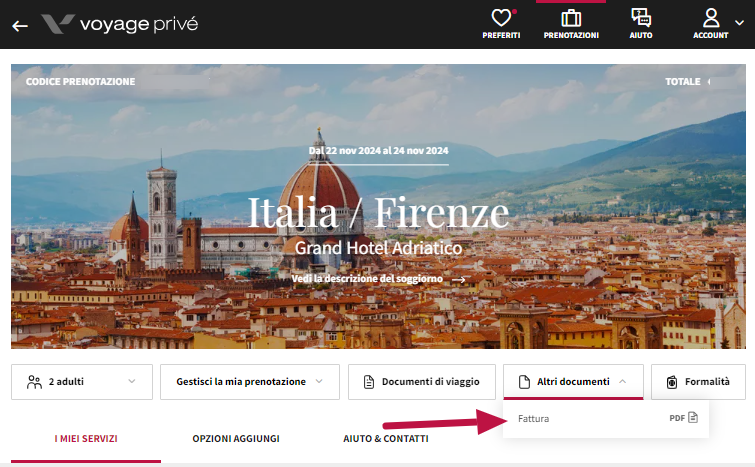
Task: Open Vedi la descrizione del soggiorno link
Action: 378,279
